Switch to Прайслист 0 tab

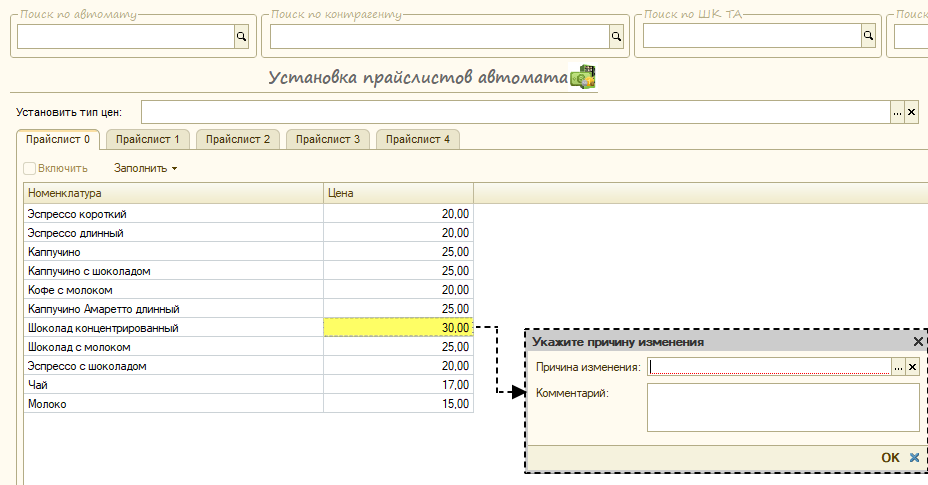pyautogui.click(x=58, y=139)
